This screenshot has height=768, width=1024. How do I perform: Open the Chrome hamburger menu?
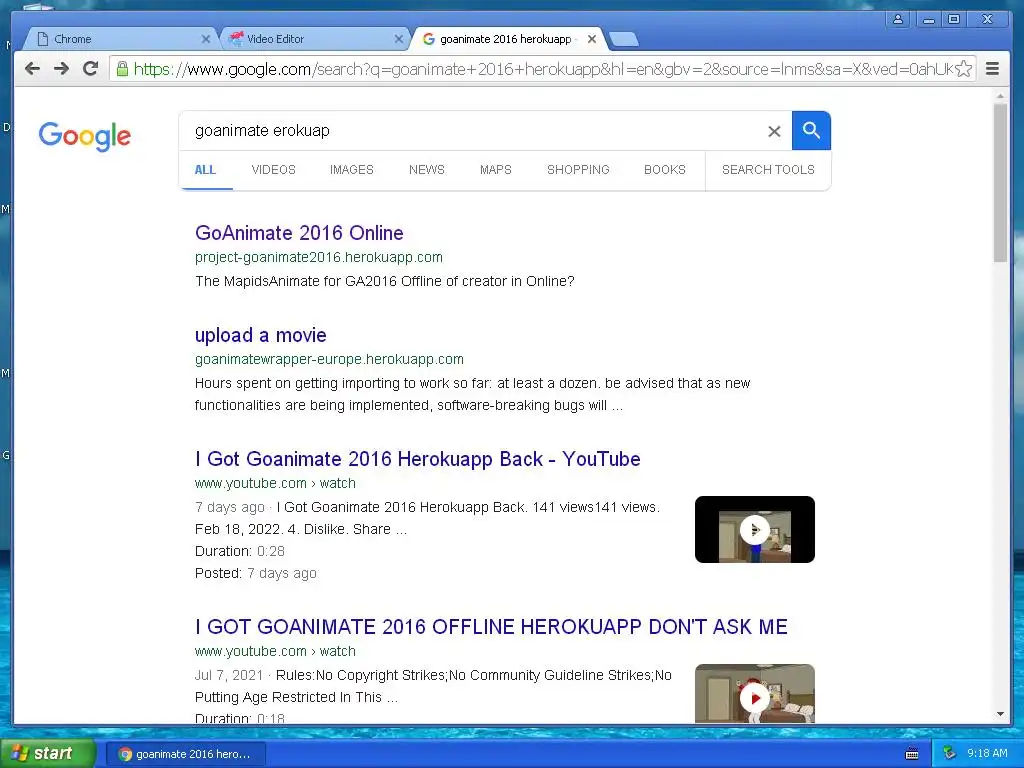point(992,69)
